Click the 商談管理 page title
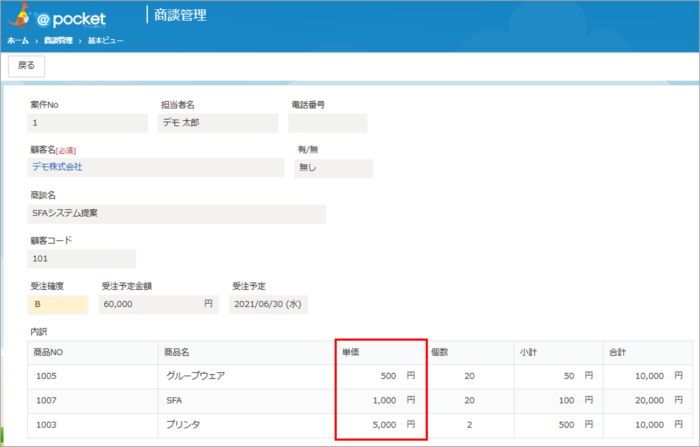Screen dimensions: 700x447 coord(180,15)
